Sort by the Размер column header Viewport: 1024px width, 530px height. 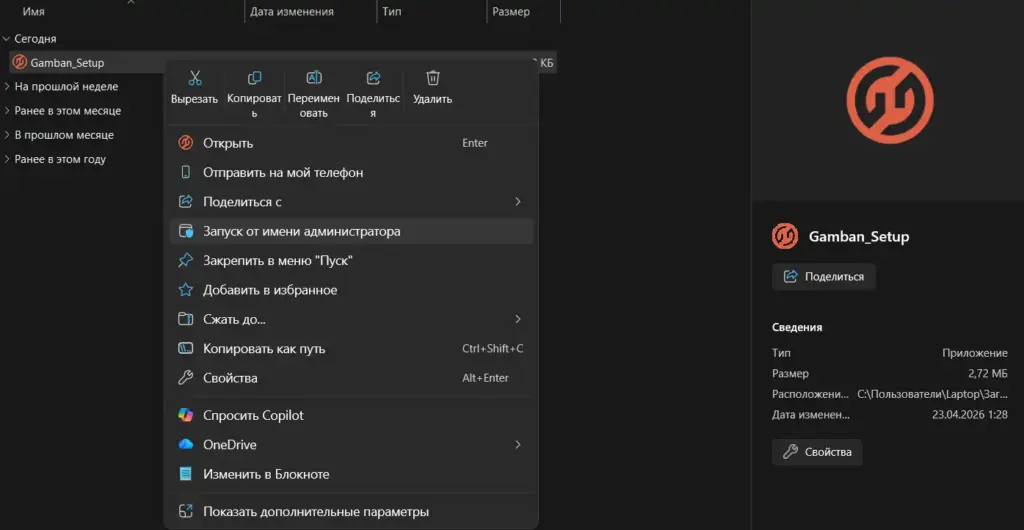coord(511,12)
